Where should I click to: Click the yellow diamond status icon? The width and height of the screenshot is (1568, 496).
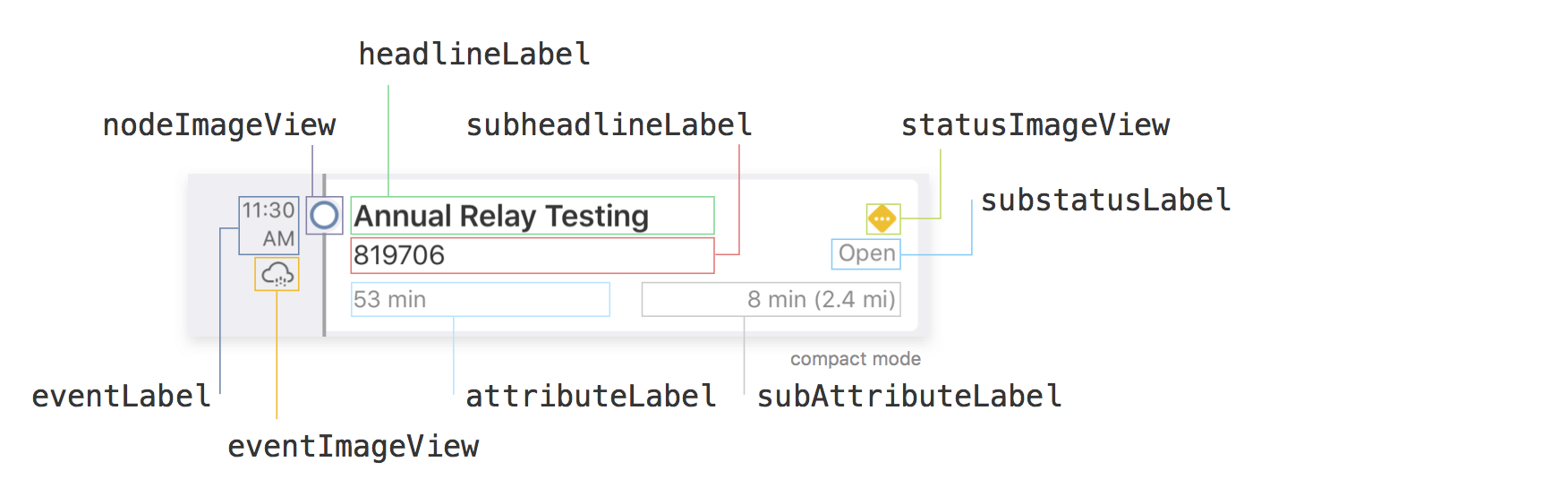(x=882, y=218)
